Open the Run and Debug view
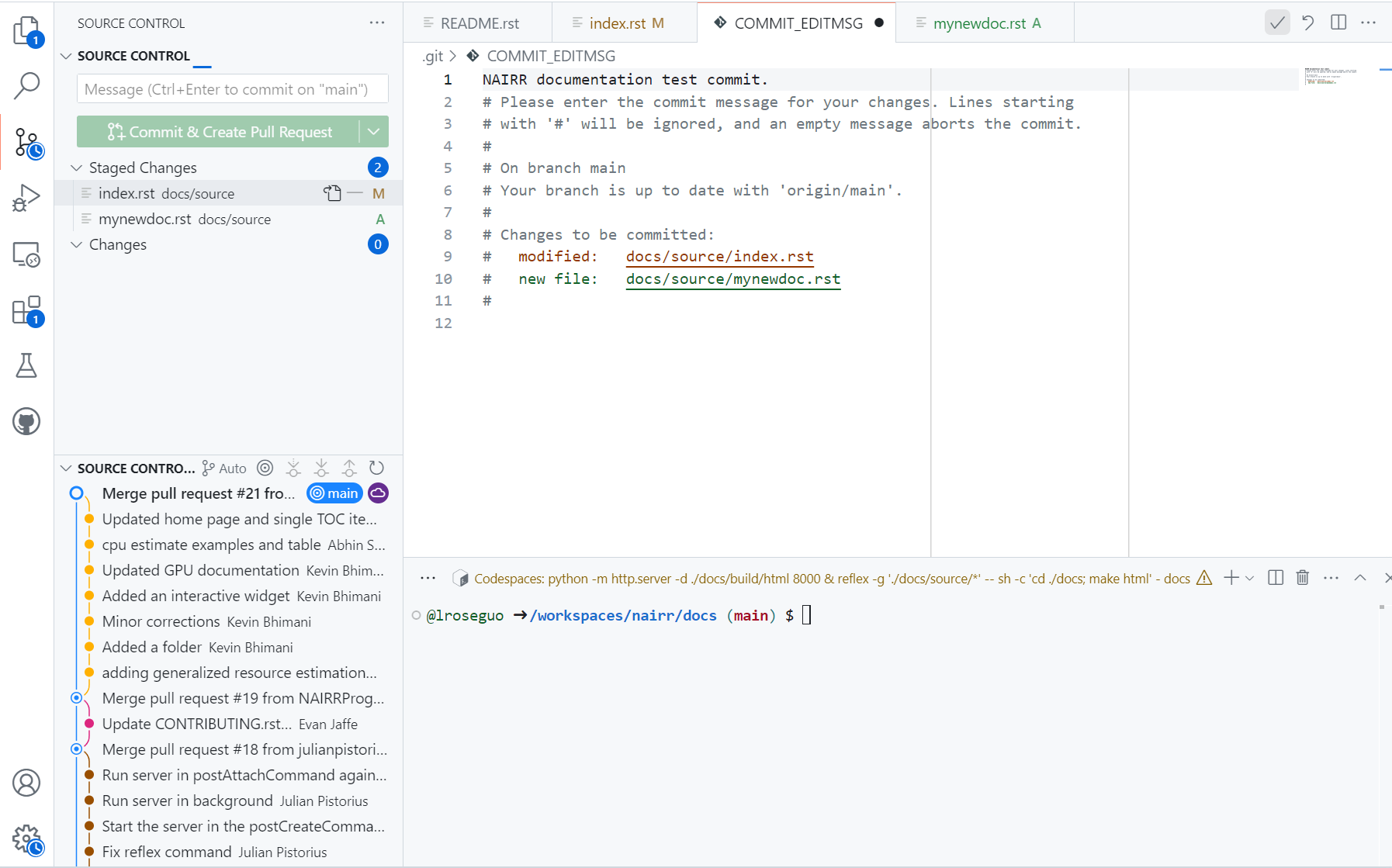Viewport: 1392px width, 868px height. [x=26, y=198]
